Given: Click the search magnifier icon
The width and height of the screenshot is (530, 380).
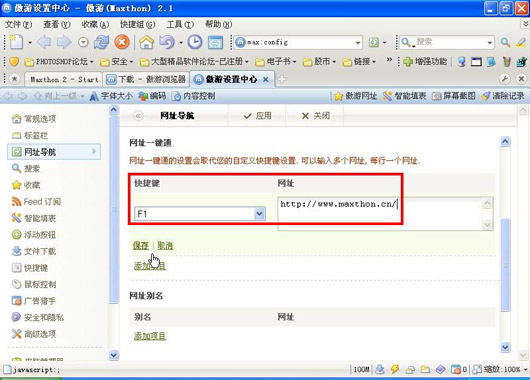Looking at the screenshot, I should 505,42.
